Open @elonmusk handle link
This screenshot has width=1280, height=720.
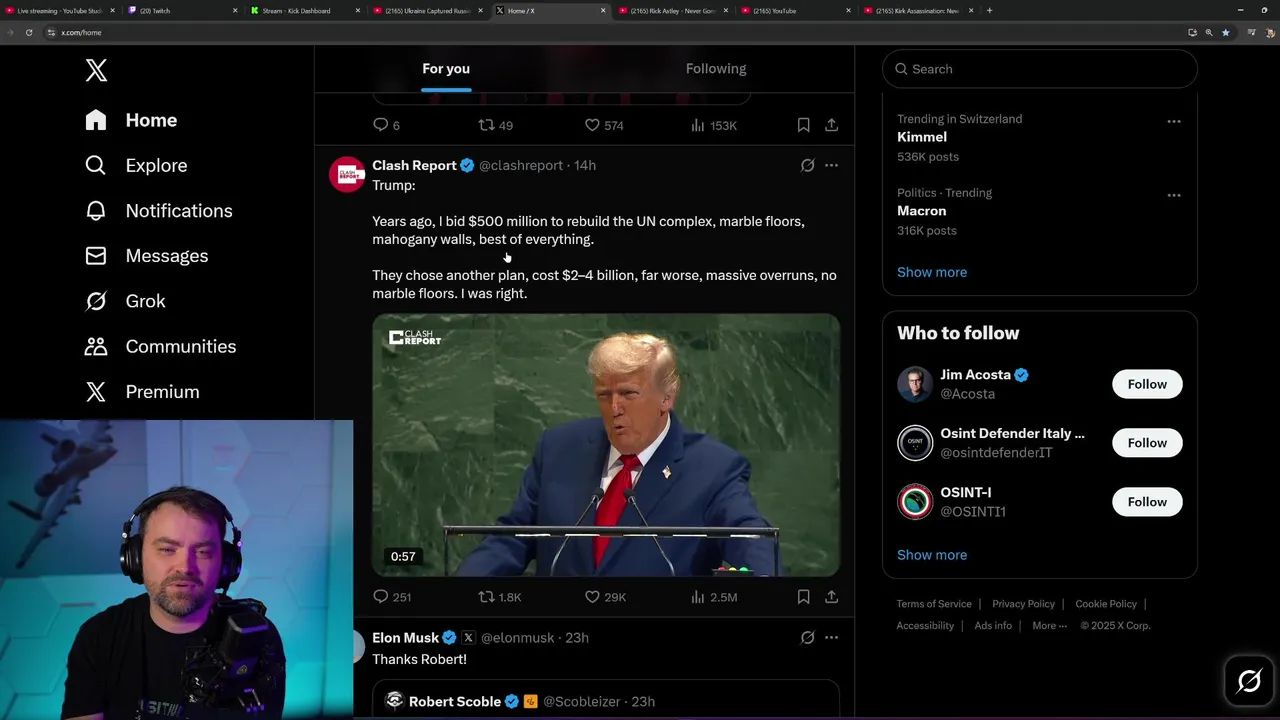point(517,638)
